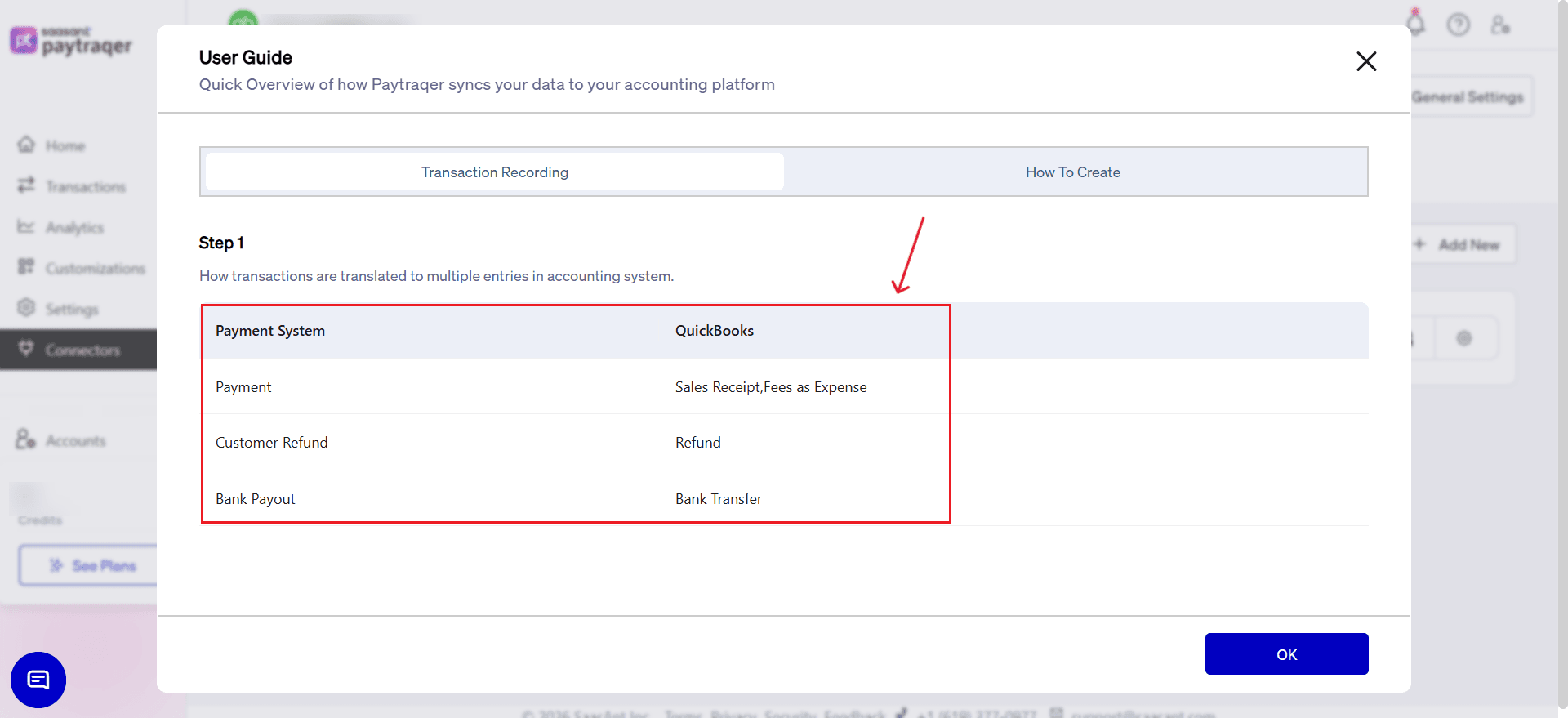Click the Customer Refund cell
The width and height of the screenshot is (1568, 718).
coord(272,443)
